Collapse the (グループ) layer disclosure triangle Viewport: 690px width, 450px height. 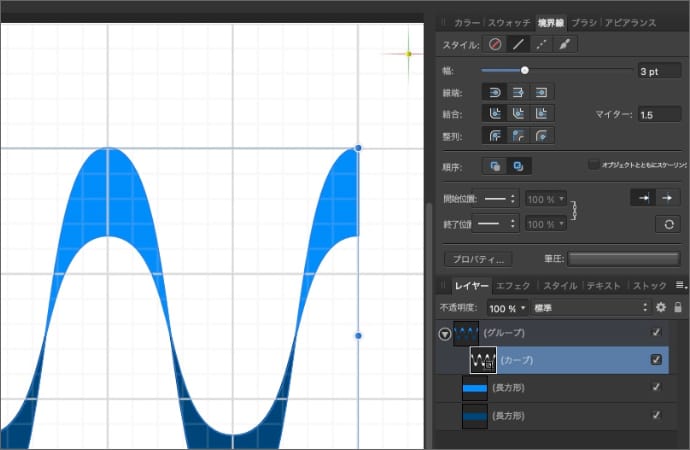click(444, 334)
